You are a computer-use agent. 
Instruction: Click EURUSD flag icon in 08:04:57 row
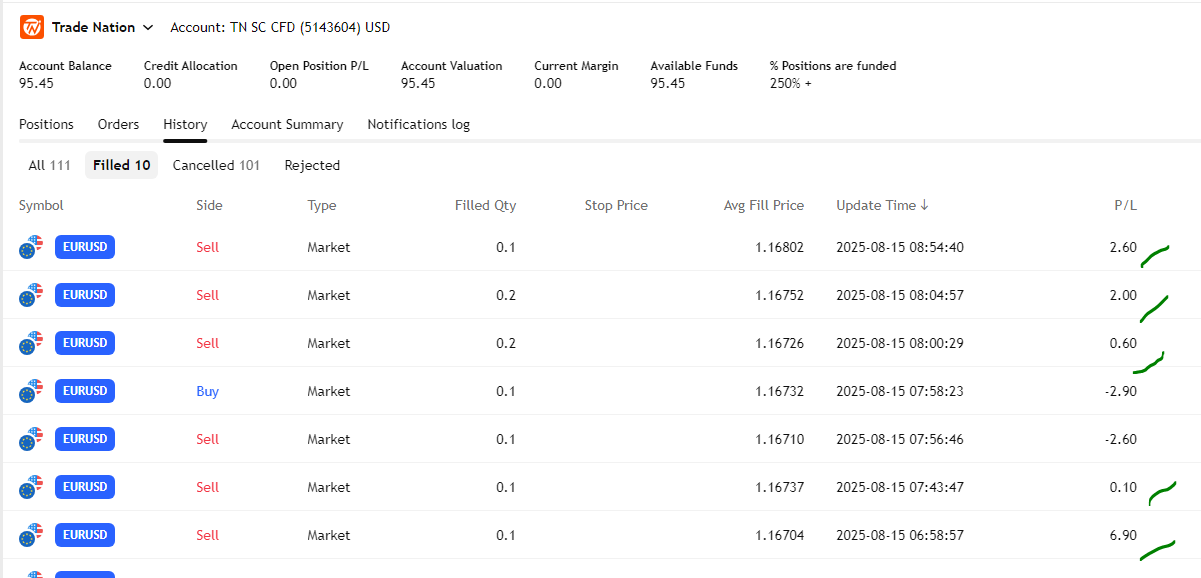pyautogui.click(x=32, y=295)
